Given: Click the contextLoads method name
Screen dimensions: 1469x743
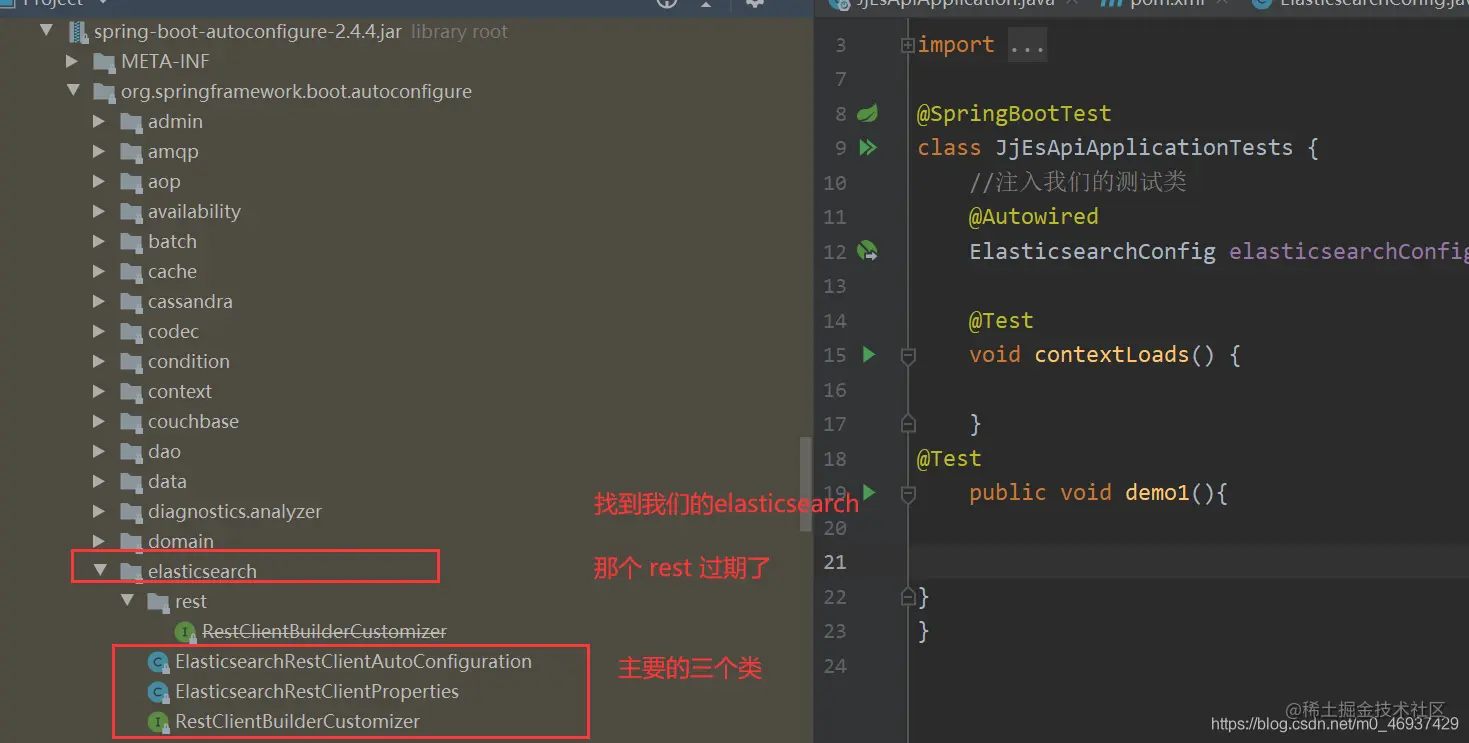Looking at the screenshot, I should pyautogui.click(x=1111, y=355).
